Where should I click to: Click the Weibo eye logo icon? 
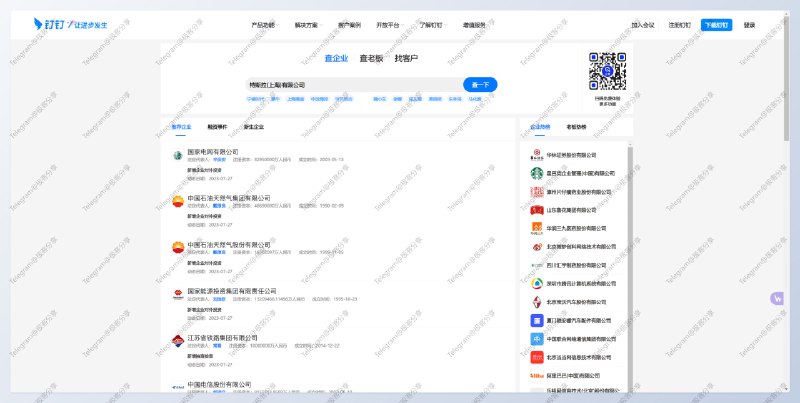coord(537,247)
